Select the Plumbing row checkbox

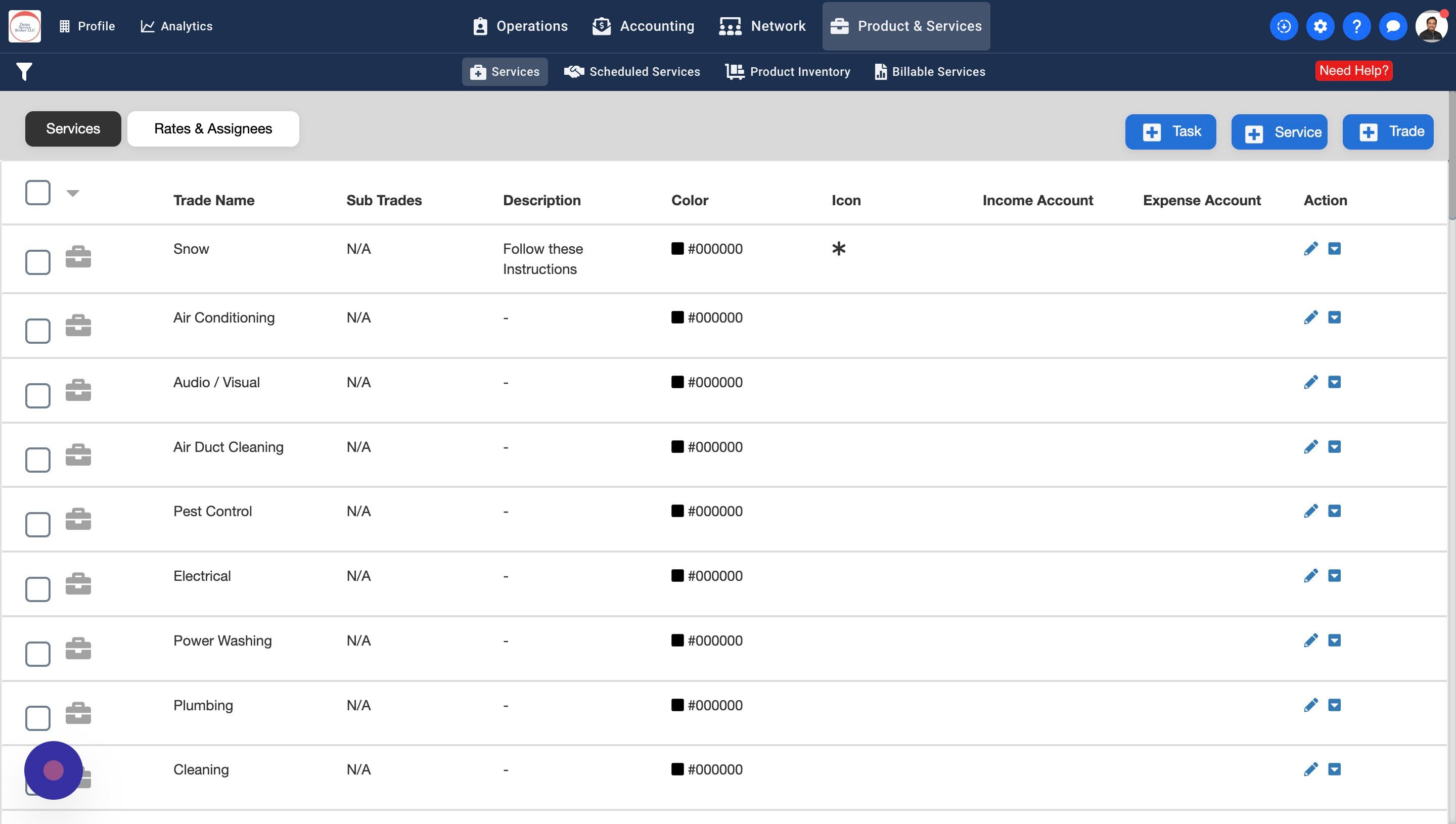click(x=38, y=718)
